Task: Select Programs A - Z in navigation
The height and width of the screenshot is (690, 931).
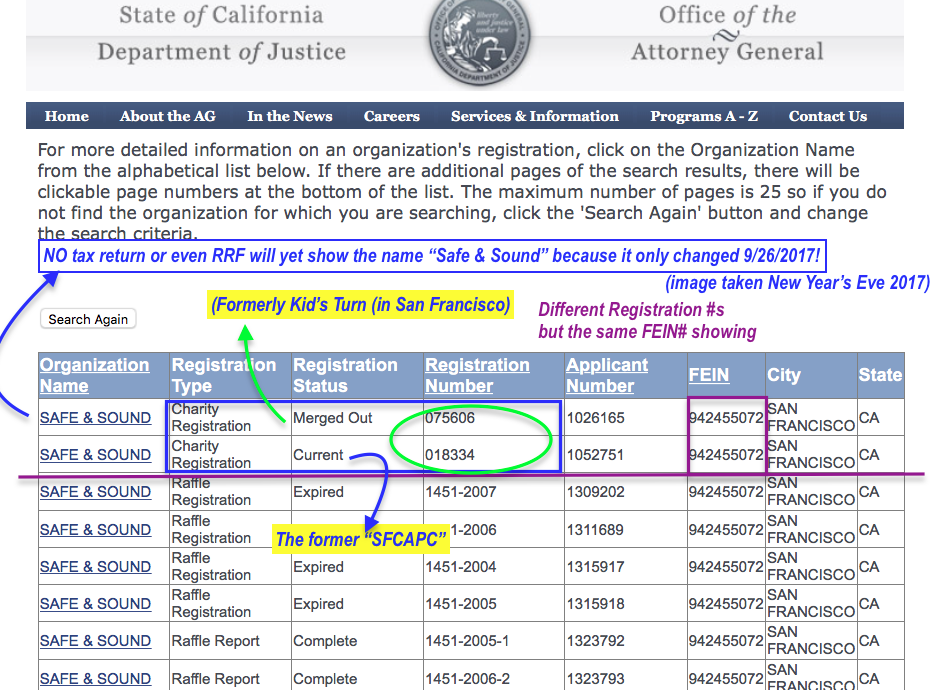Action: click(x=704, y=116)
